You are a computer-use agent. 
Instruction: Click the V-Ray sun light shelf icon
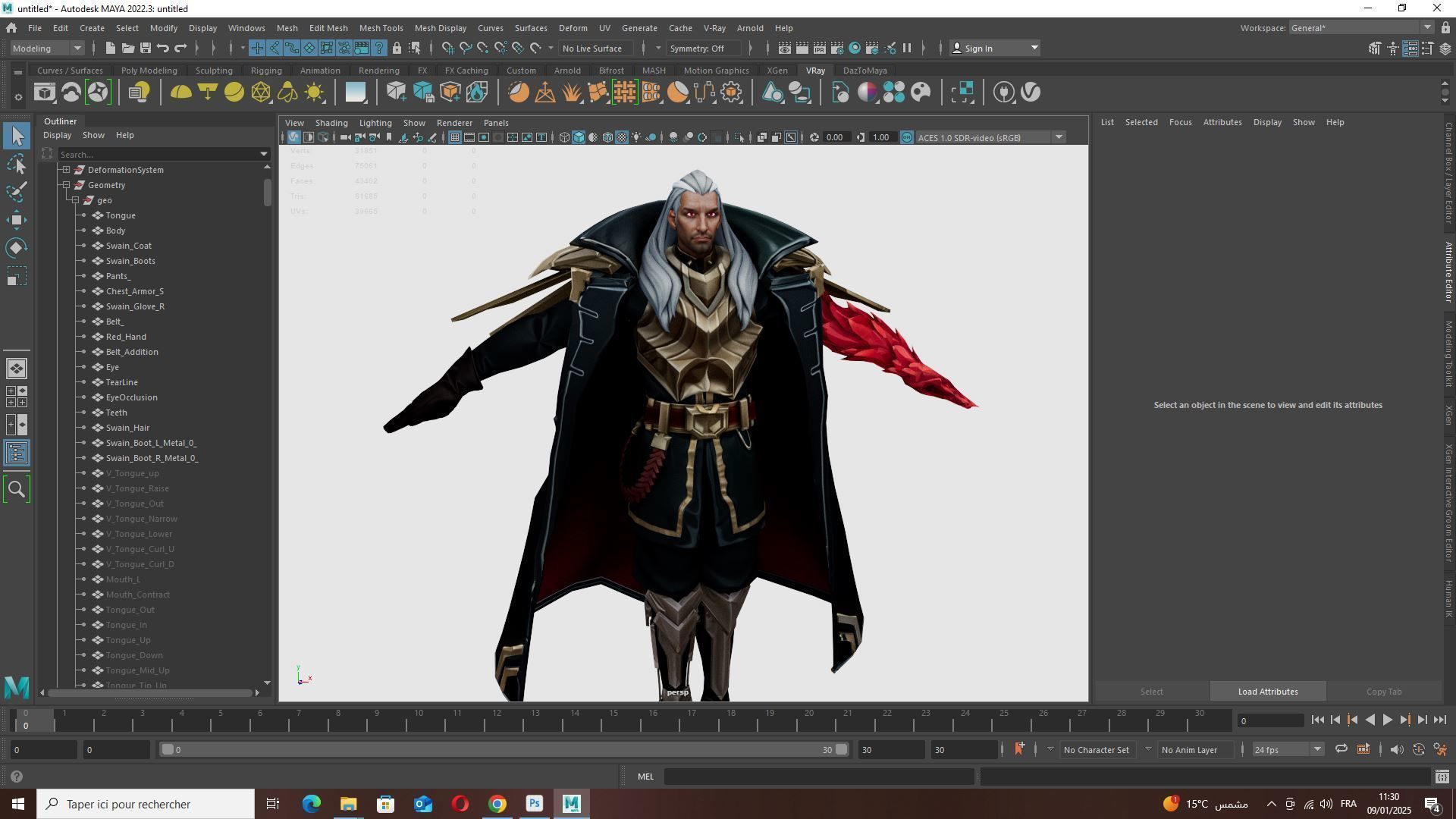[x=314, y=93]
